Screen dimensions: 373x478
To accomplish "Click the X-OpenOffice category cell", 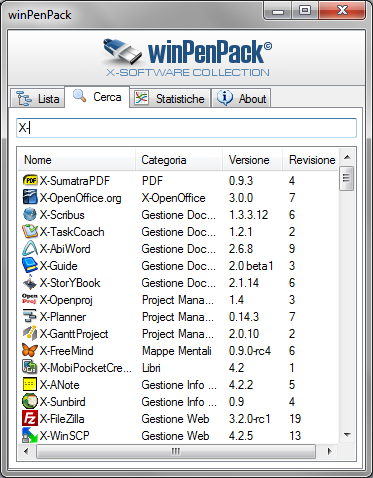I will (x=173, y=198).
